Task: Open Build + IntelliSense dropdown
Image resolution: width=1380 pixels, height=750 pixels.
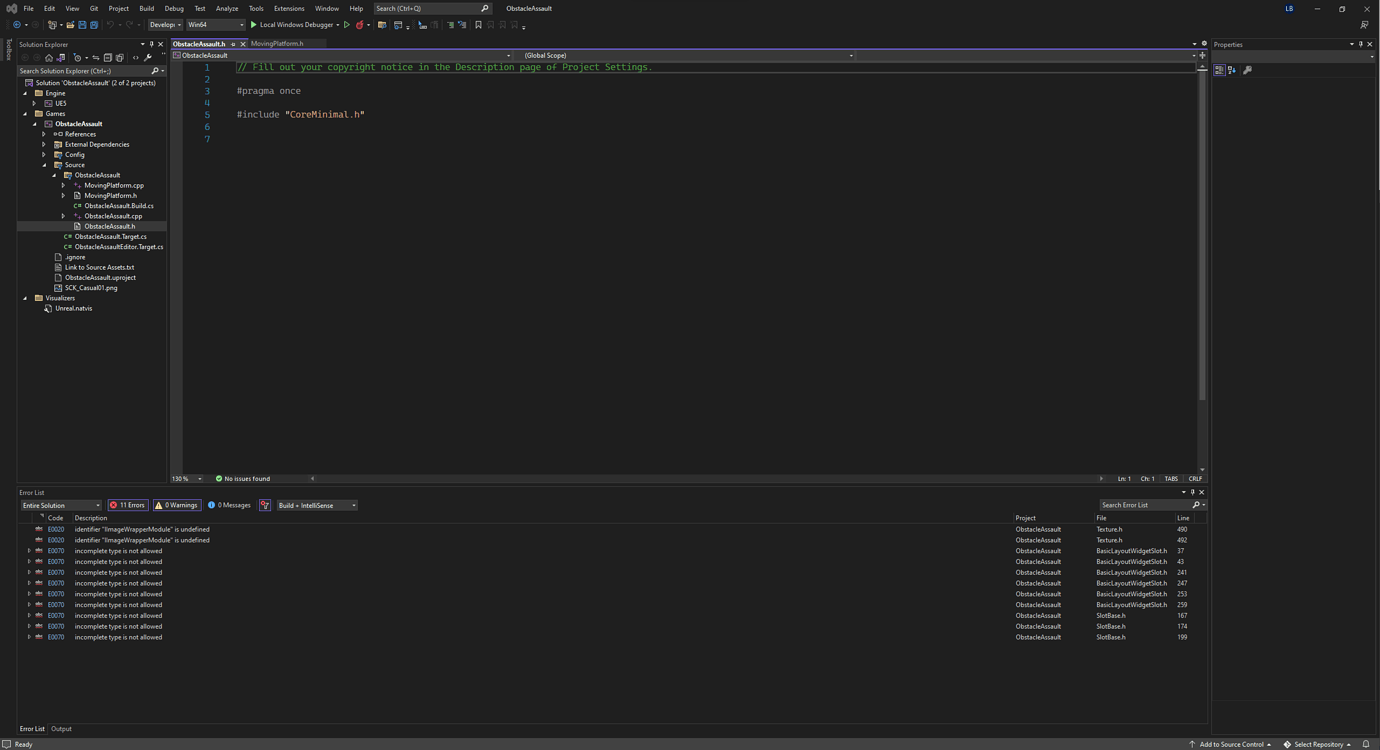Action: [x=317, y=505]
